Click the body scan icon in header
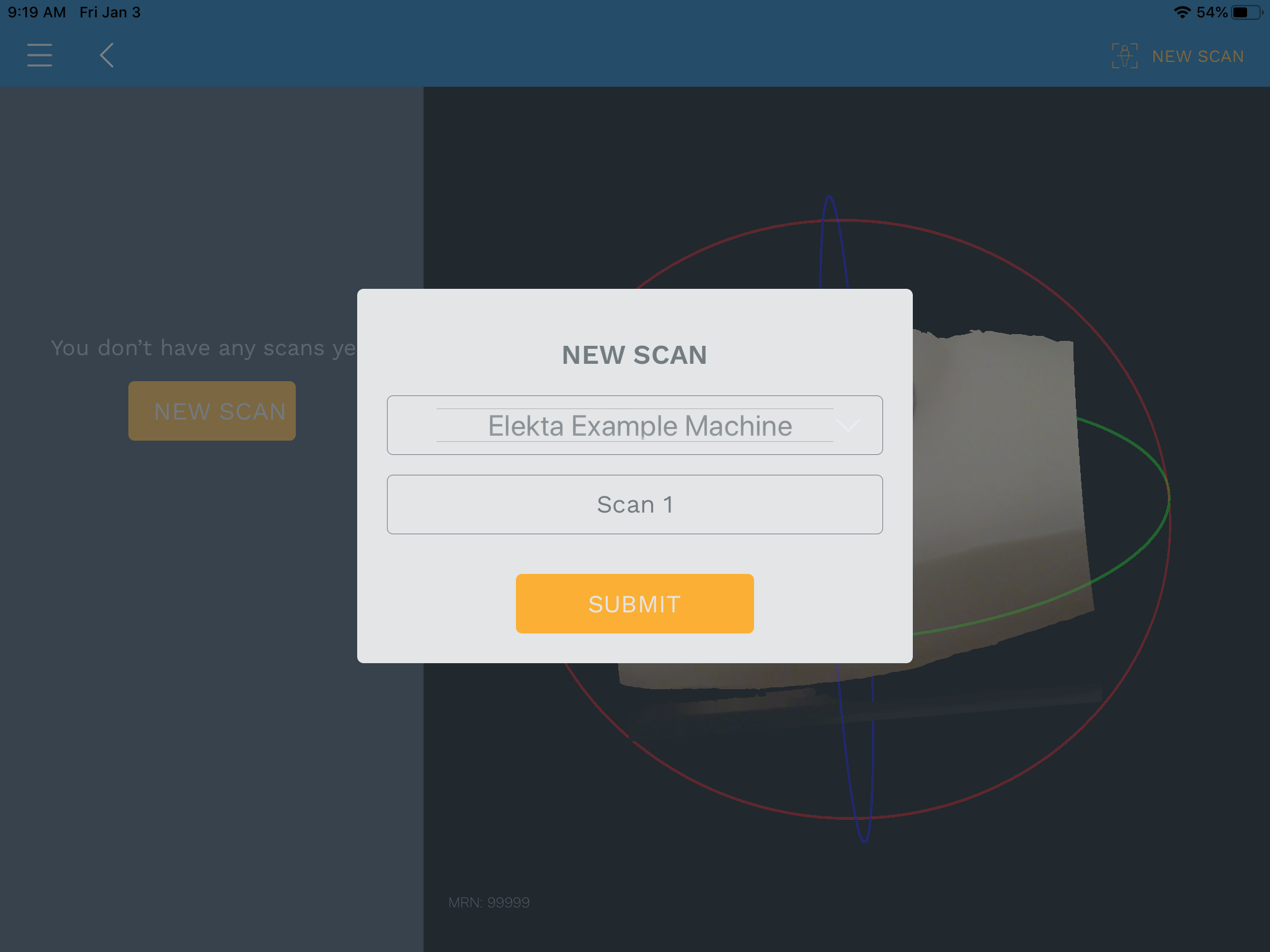The image size is (1270, 952). point(1124,56)
